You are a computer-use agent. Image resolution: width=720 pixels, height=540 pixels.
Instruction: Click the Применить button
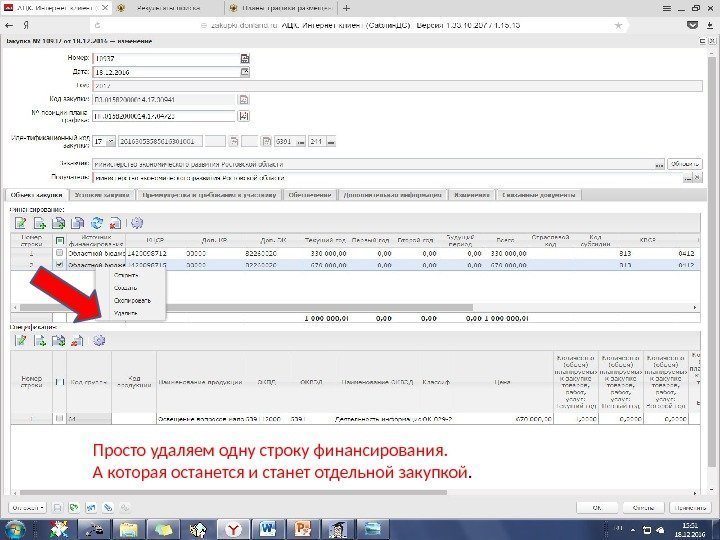point(691,508)
